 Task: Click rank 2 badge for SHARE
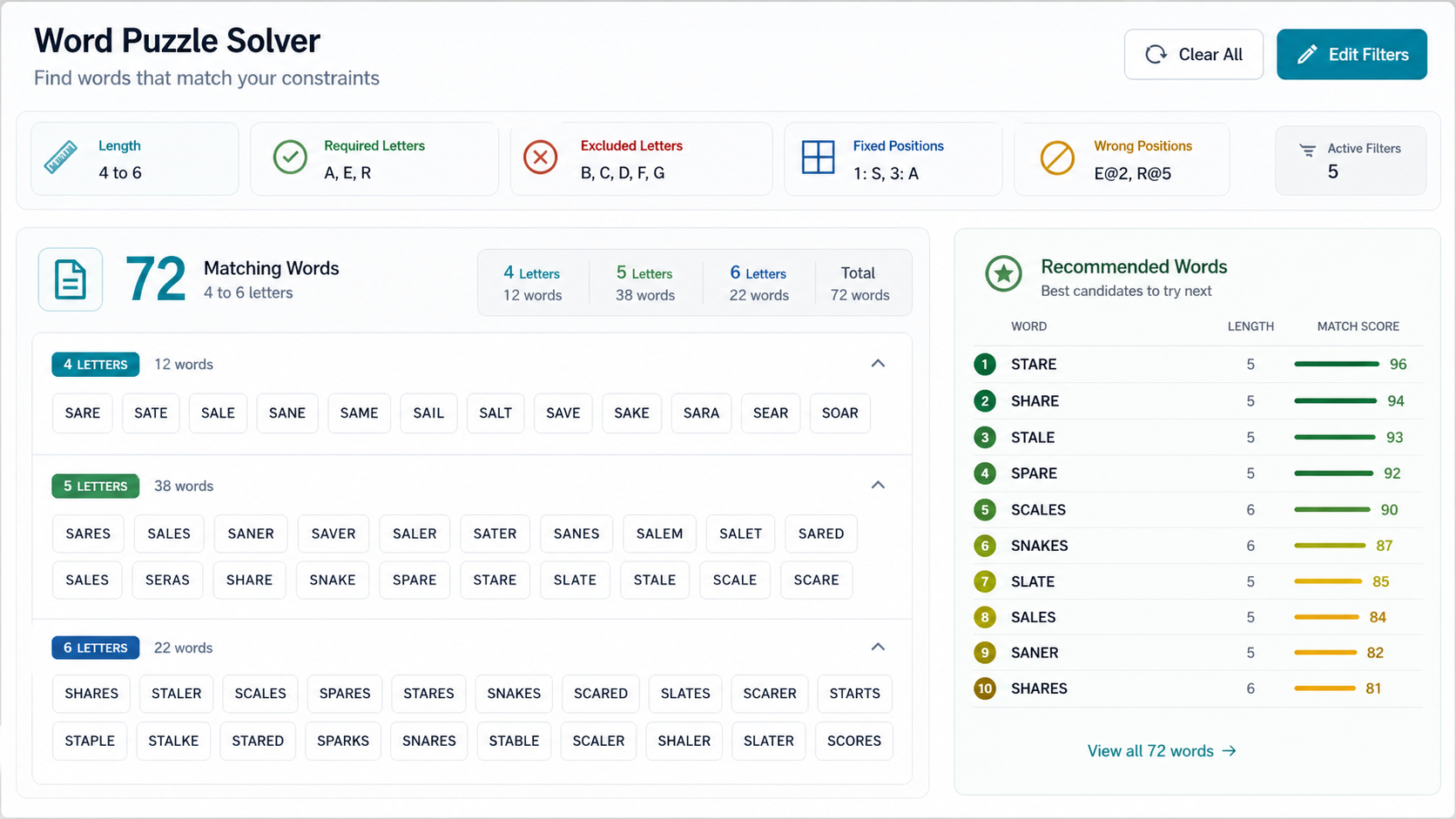click(985, 401)
